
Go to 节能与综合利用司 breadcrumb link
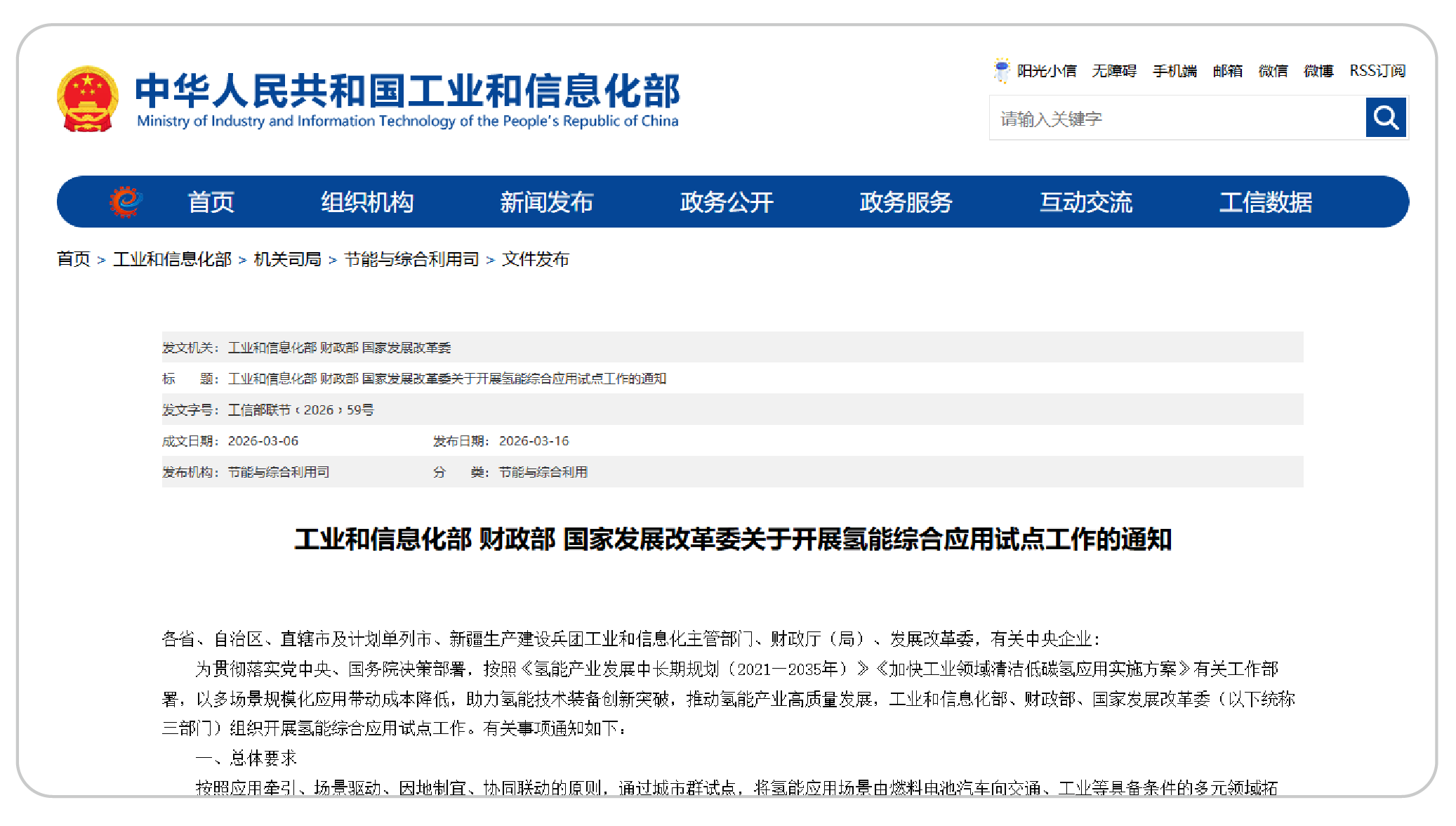[x=411, y=259]
